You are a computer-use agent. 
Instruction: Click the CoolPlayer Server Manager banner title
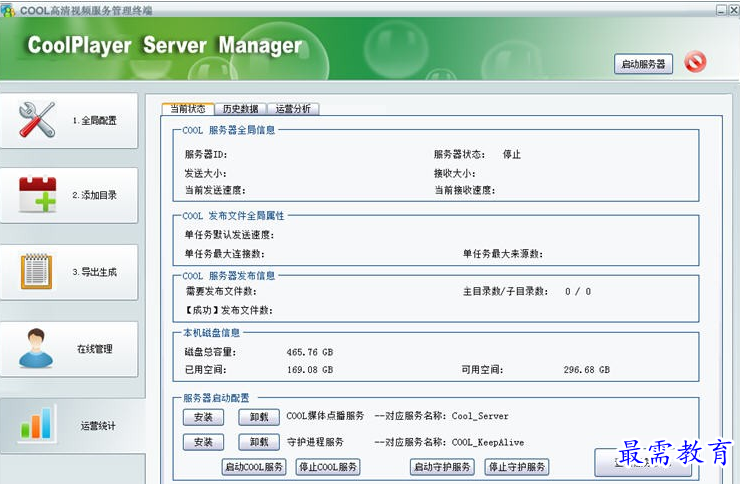pyautogui.click(x=165, y=45)
